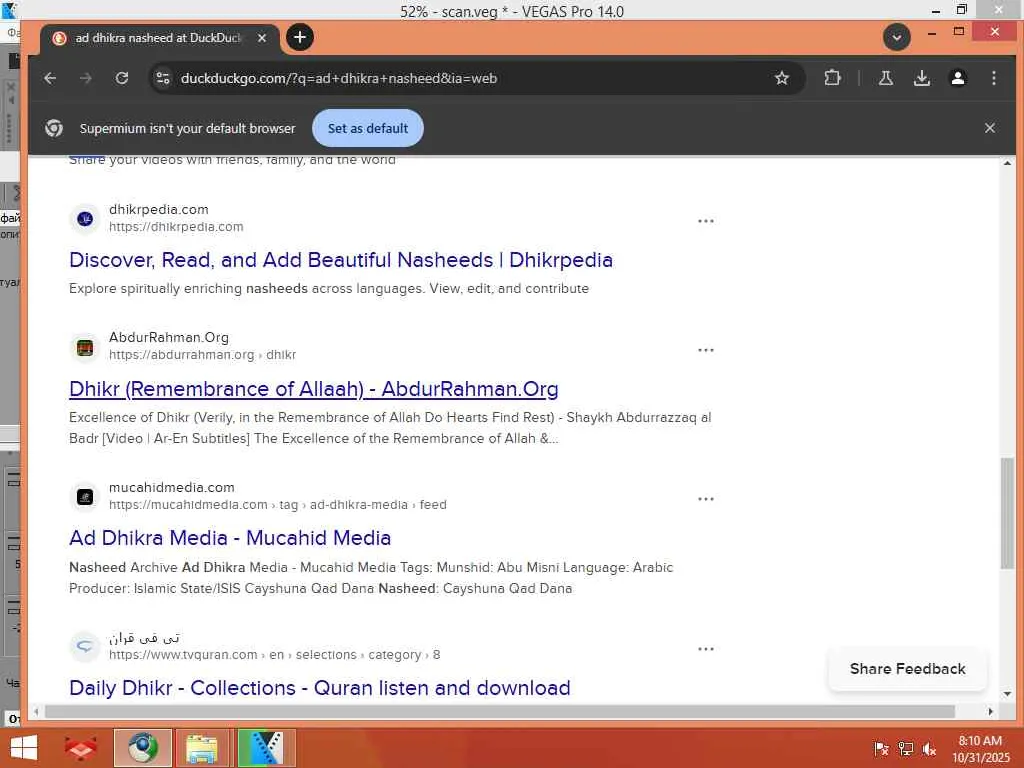Click the mucahidmedia.com tag feed URL

[278, 505]
